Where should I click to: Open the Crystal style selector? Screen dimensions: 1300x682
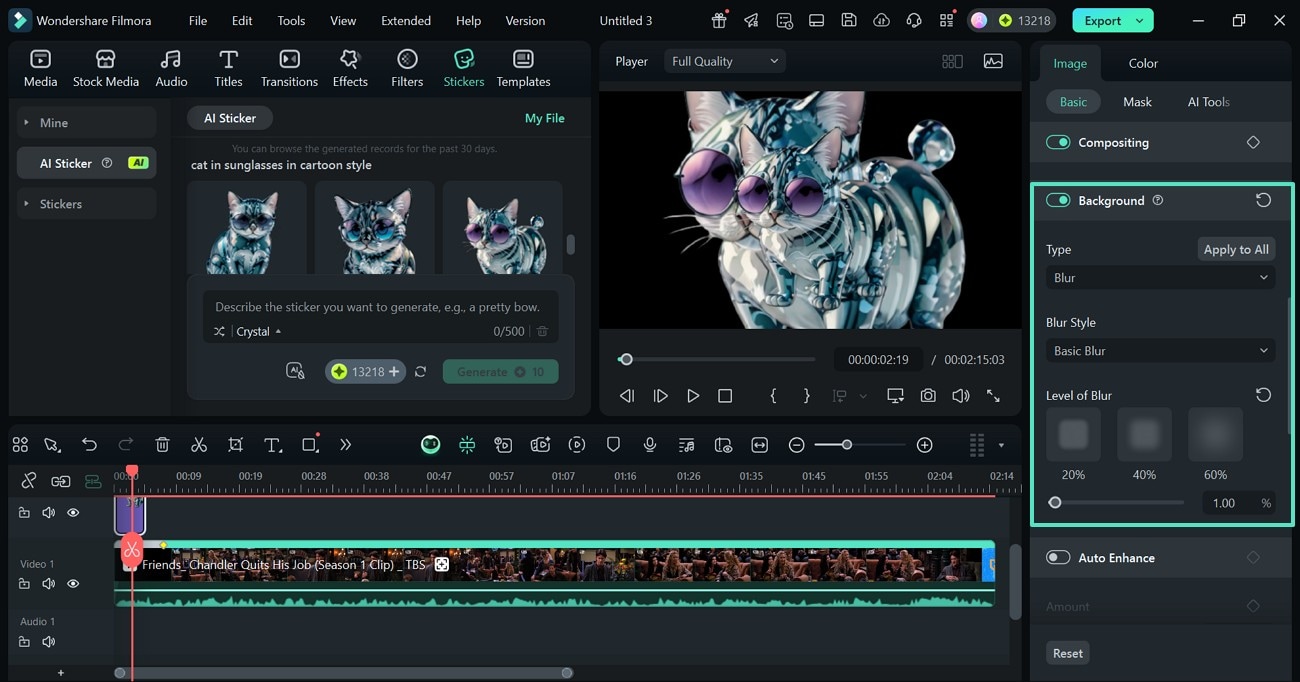tap(258, 331)
